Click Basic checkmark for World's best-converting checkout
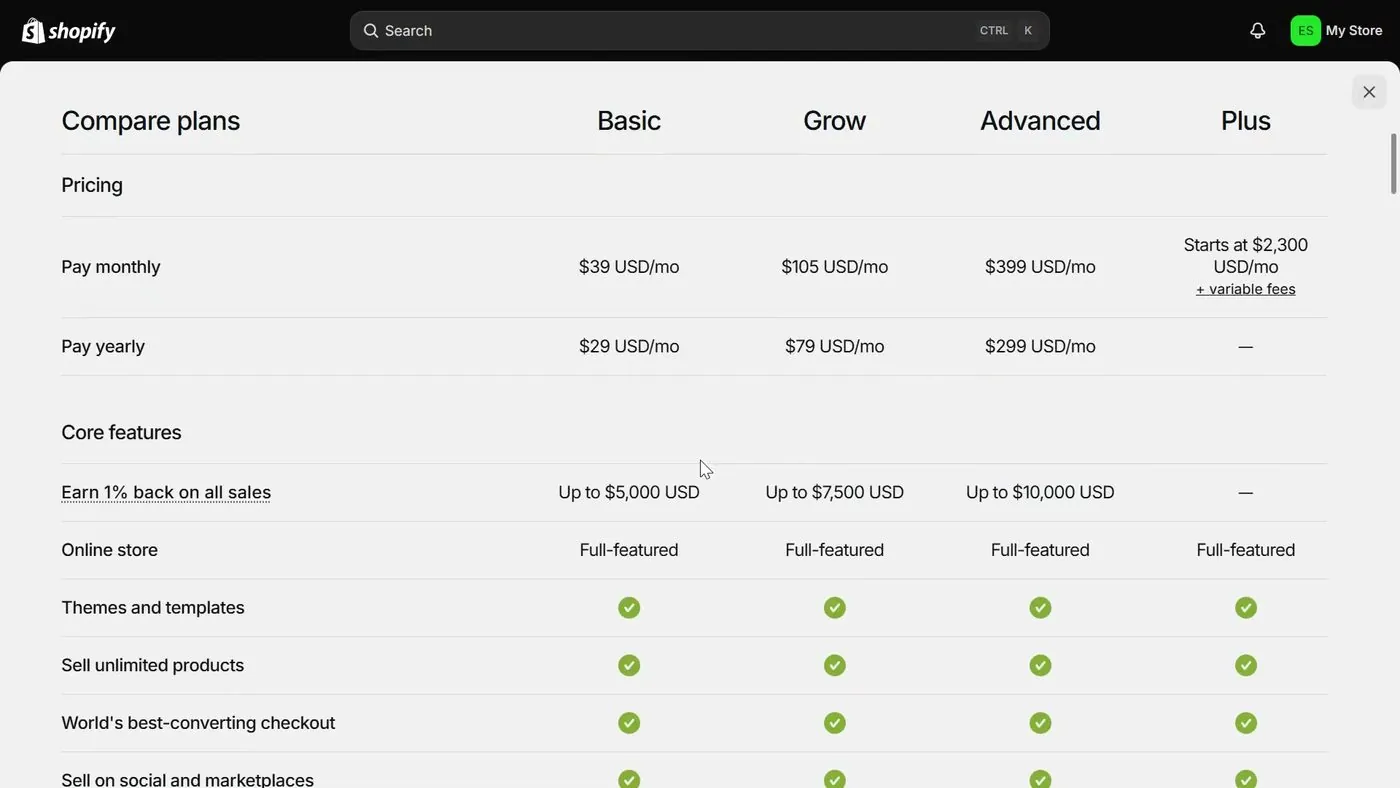Screen dimensions: 1400x788 coord(629,723)
